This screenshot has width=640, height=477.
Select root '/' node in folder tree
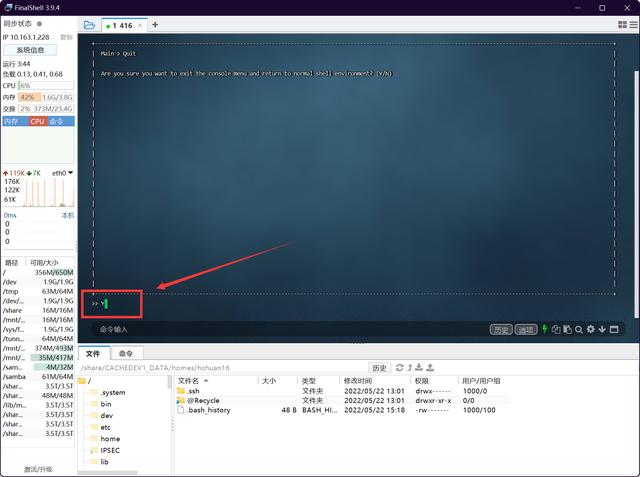coord(84,381)
